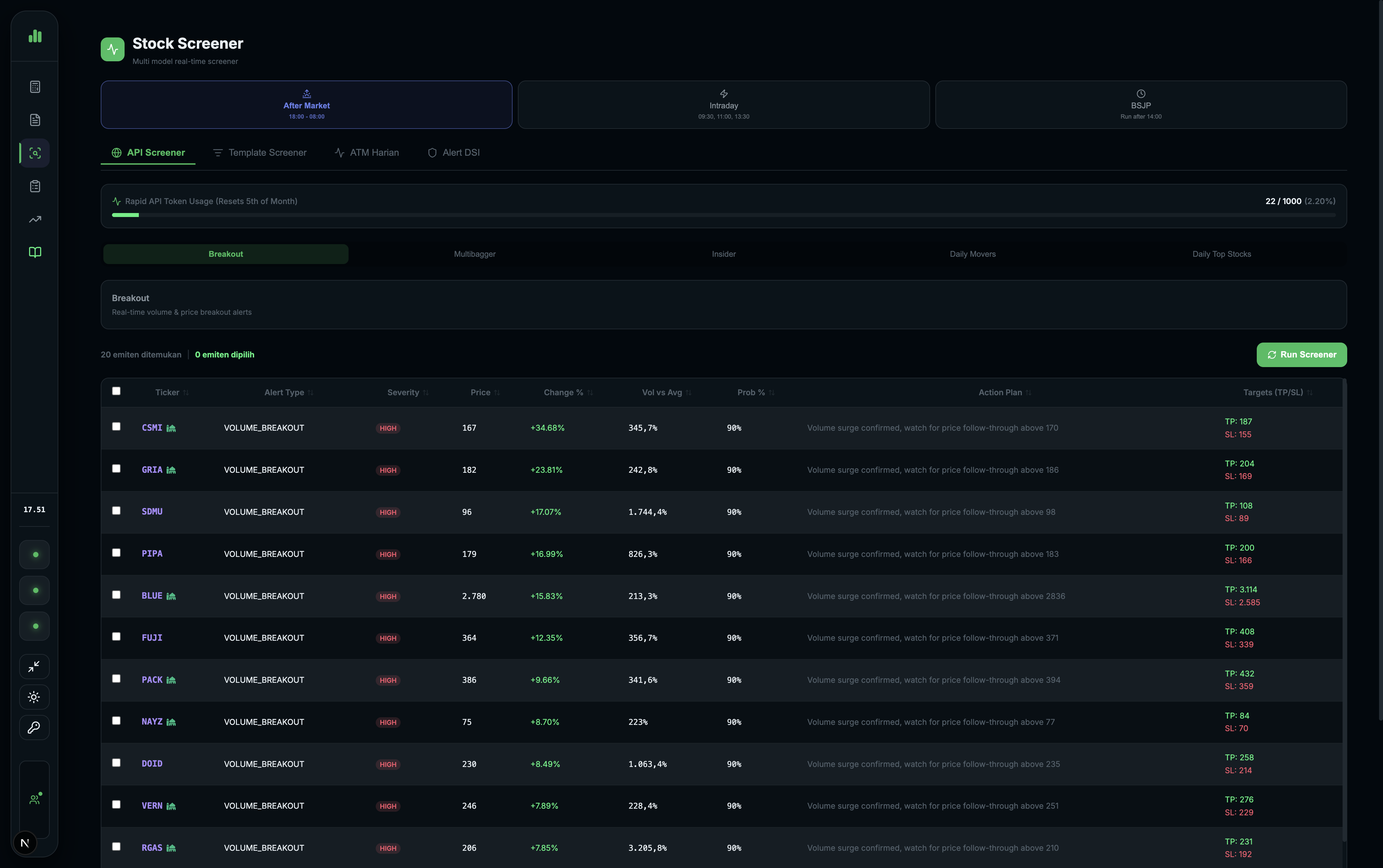Viewport: 1383px width, 868px height.
Task: Select the Daily Top Stocks screener tab
Action: tap(1222, 254)
